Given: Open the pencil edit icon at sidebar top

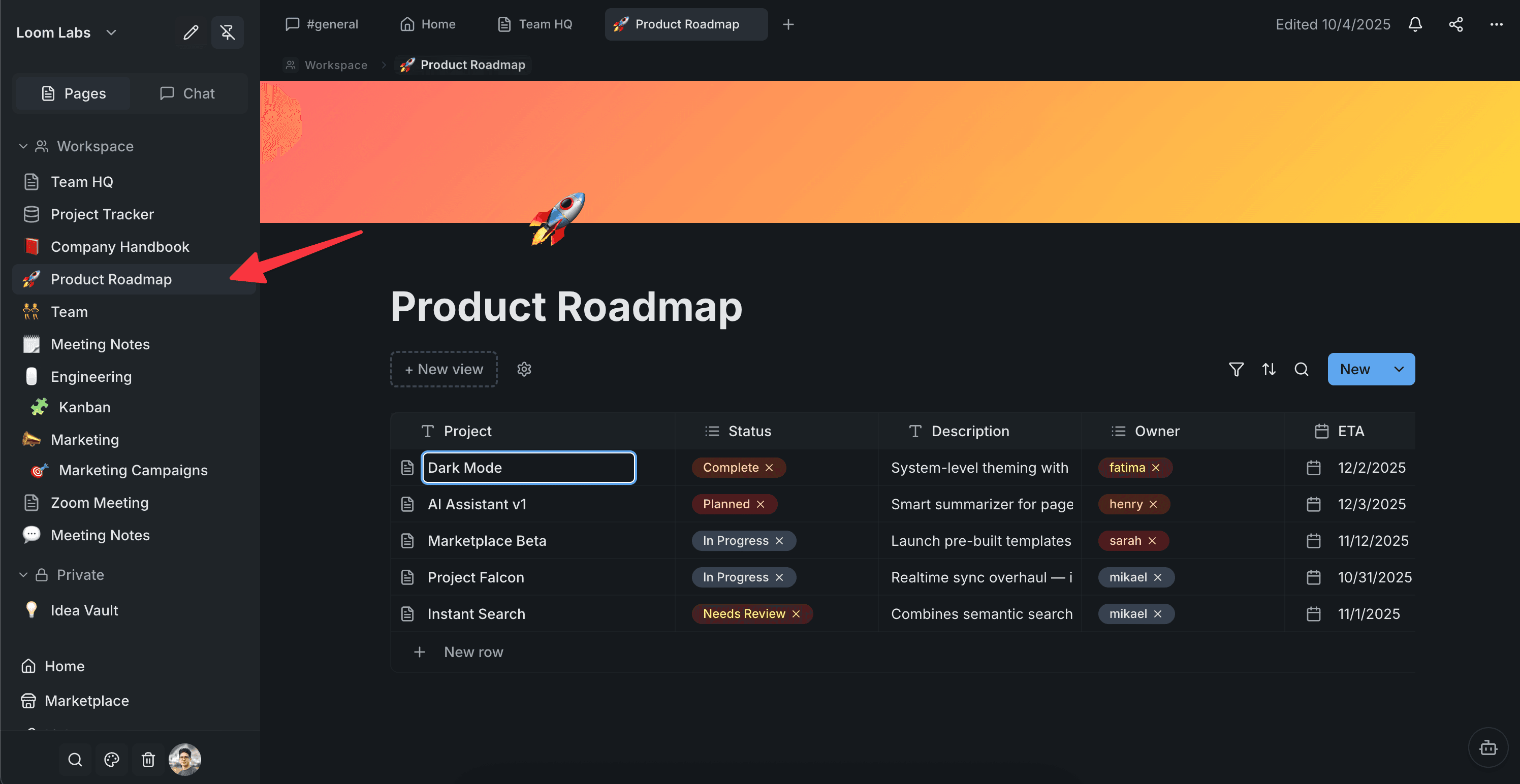Looking at the screenshot, I should tap(191, 32).
